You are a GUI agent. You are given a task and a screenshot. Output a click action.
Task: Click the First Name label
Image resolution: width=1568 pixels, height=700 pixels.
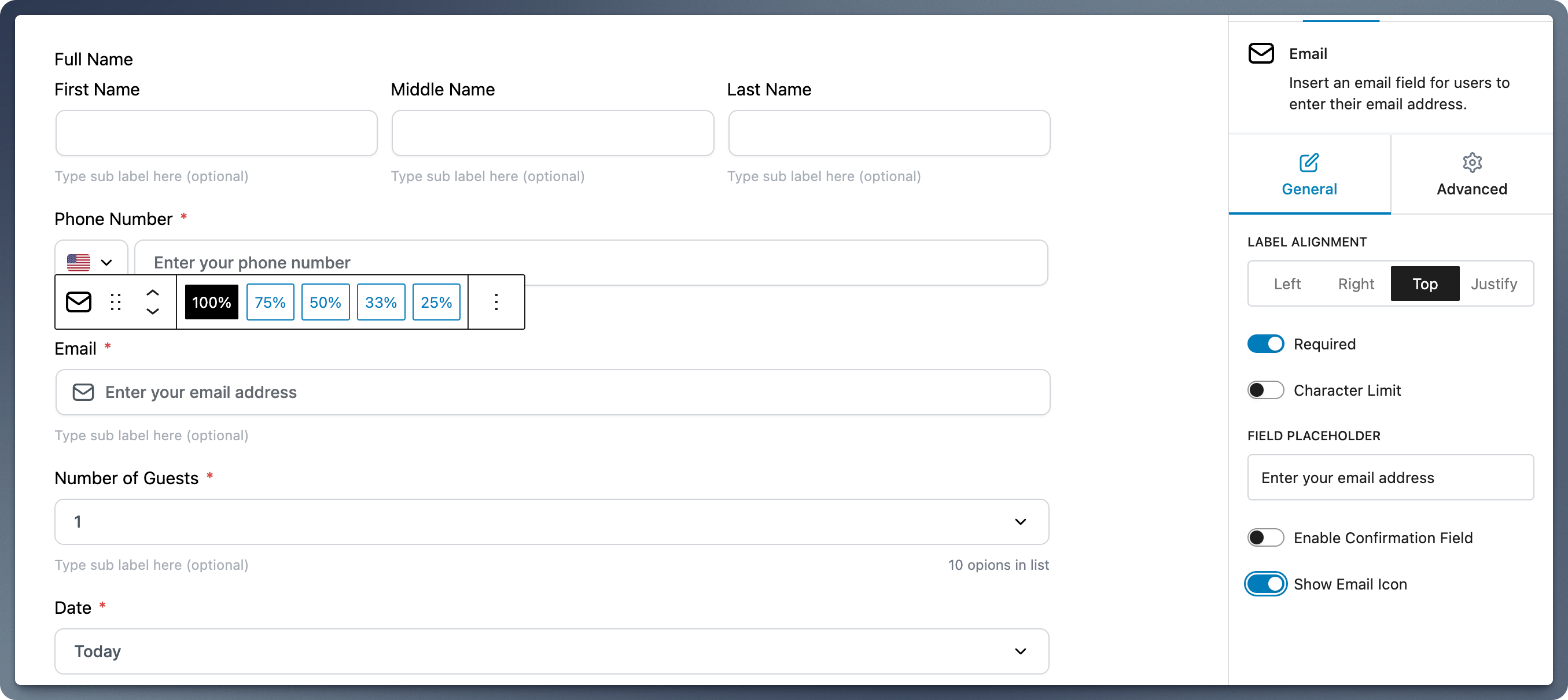point(97,90)
